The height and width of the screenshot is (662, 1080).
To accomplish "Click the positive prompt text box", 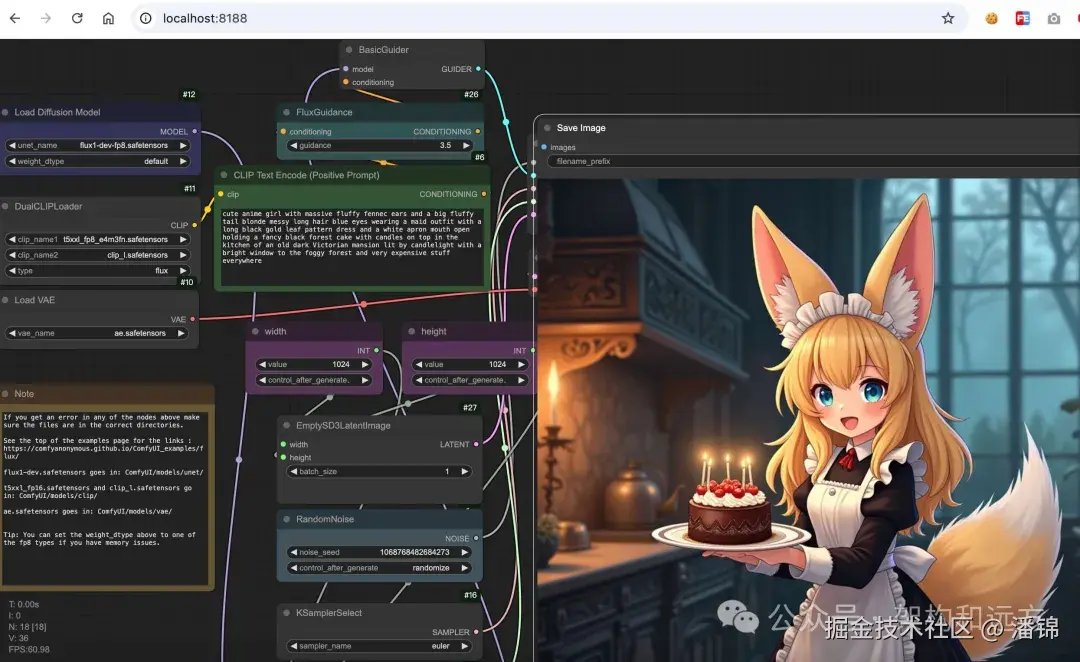I will tap(352, 245).
